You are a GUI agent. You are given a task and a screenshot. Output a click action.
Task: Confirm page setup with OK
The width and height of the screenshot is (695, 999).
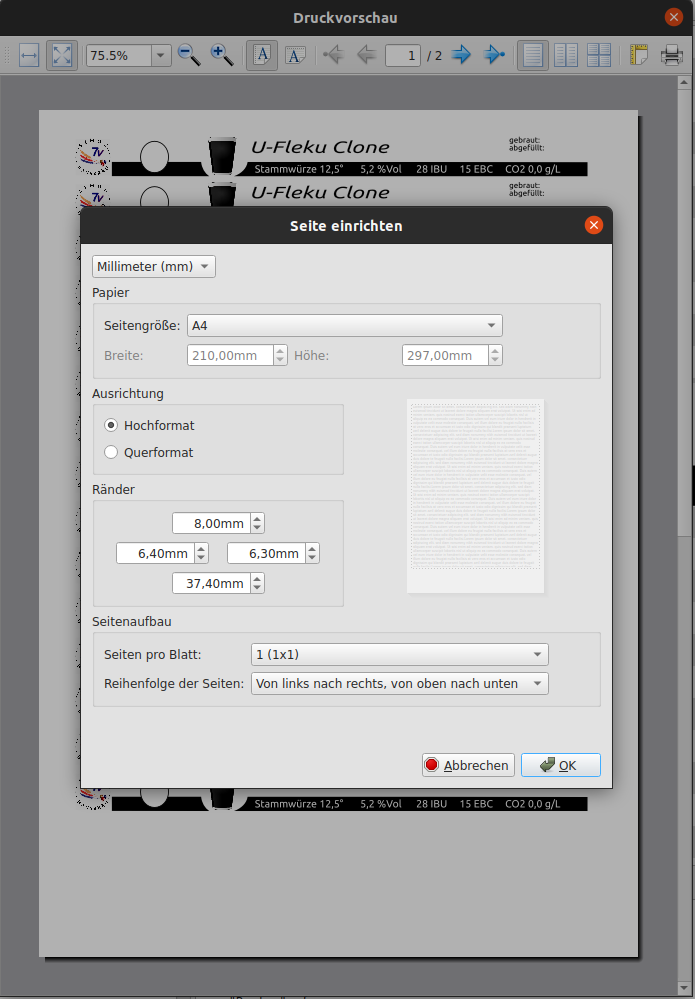(x=560, y=765)
